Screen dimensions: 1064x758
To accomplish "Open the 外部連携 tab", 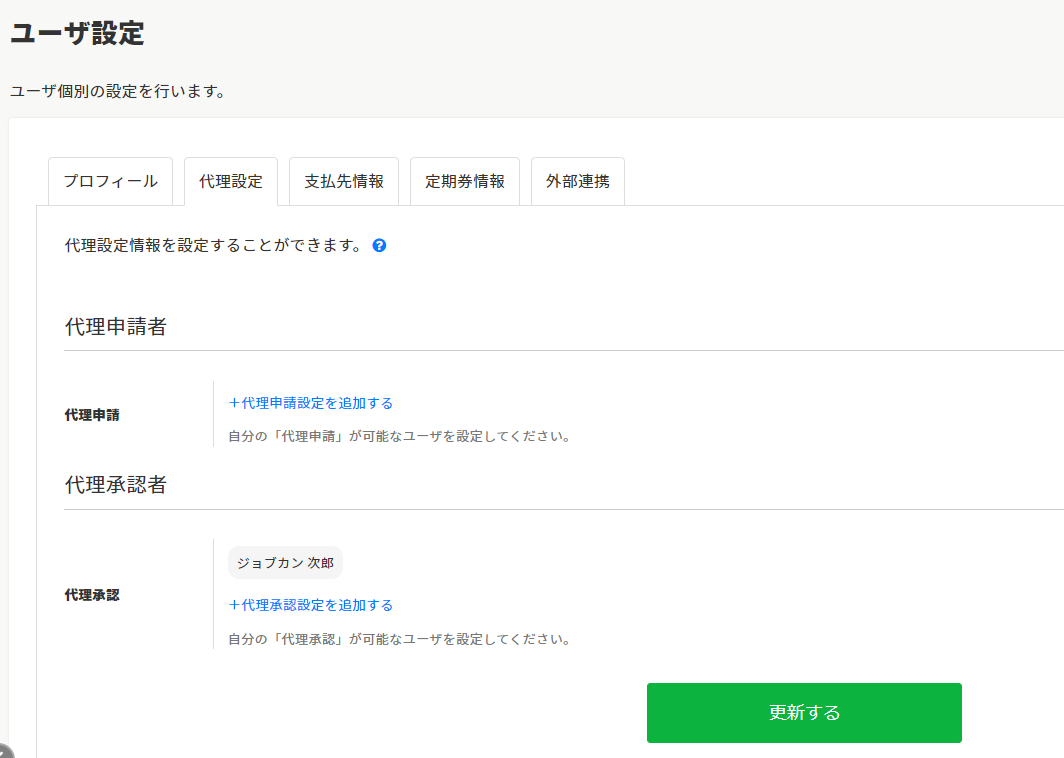I will pos(578,182).
